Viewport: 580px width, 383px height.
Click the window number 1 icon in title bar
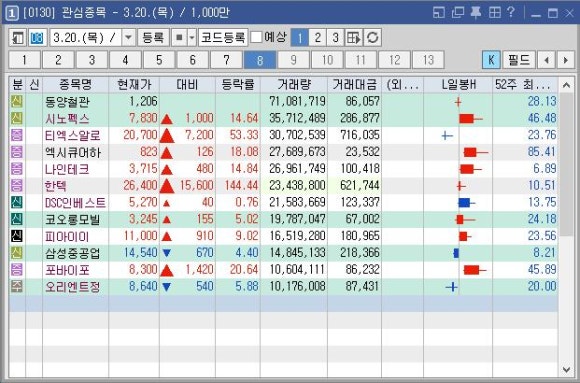(12, 13)
